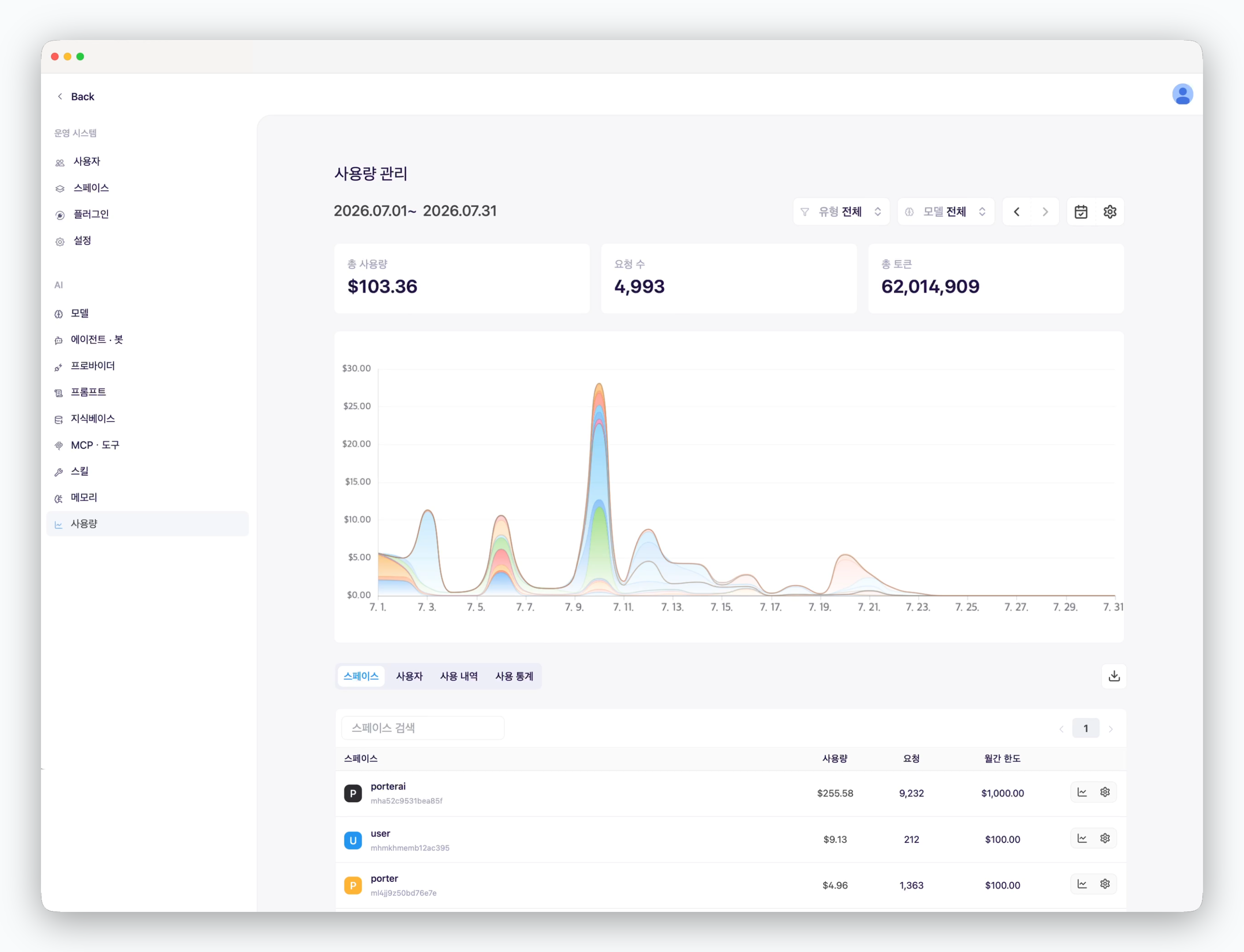Download usage data via export icon
1244x952 pixels.
[1114, 676]
